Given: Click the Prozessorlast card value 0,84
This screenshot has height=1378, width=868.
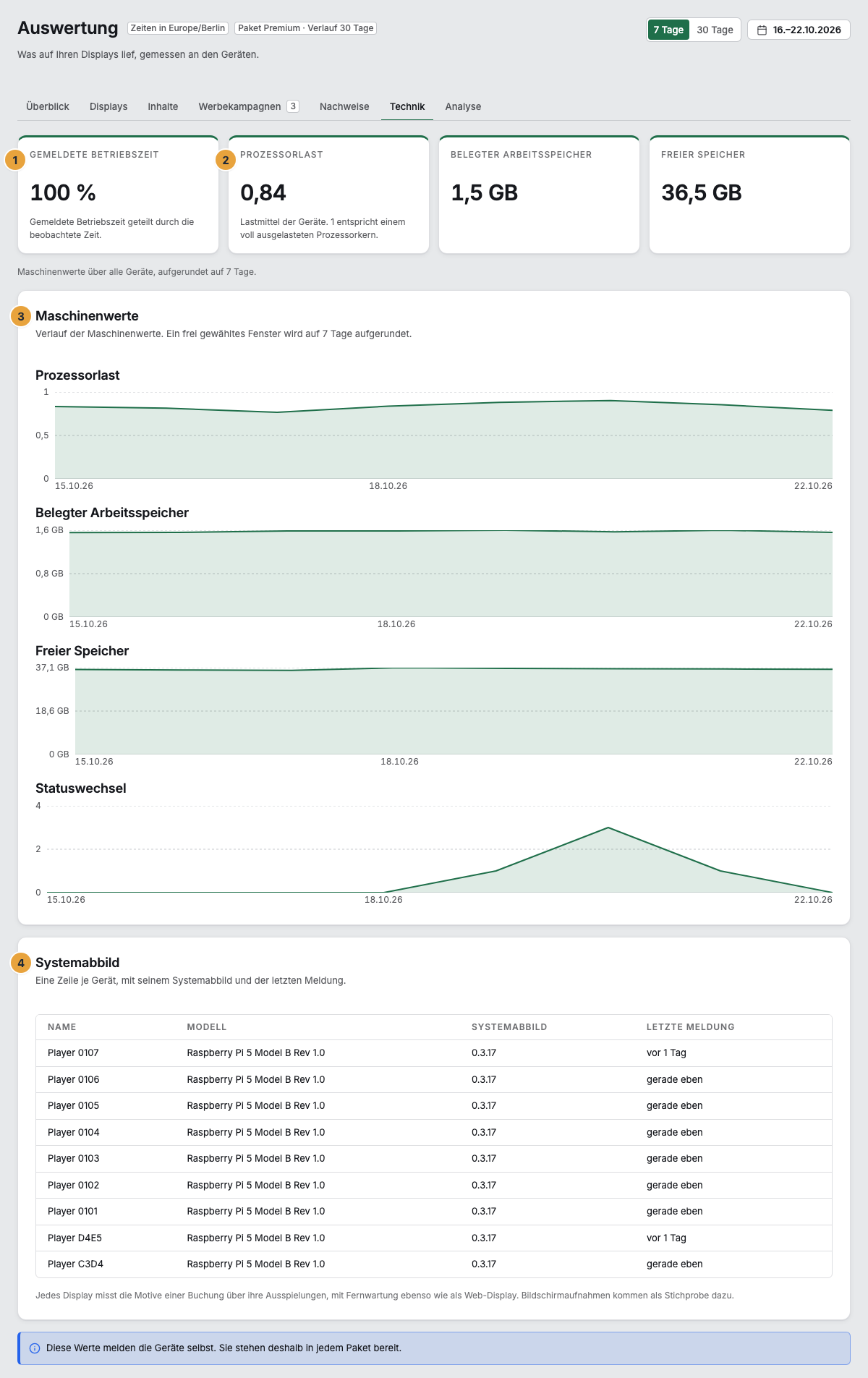Looking at the screenshot, I should click(263, 193).
